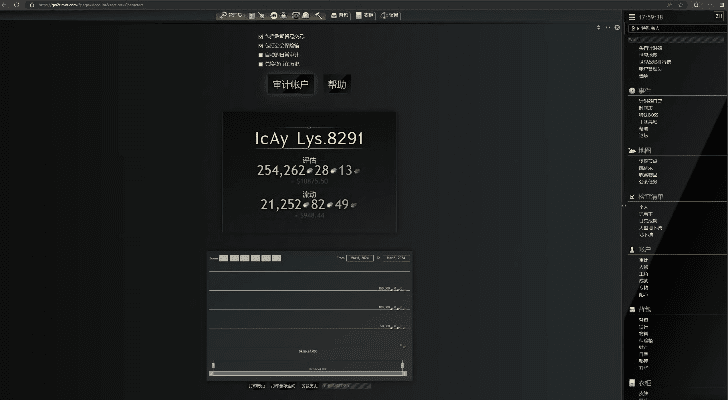Select the last range button above the graph
This screenshot has width=728, height=400.
pos(276,258)
